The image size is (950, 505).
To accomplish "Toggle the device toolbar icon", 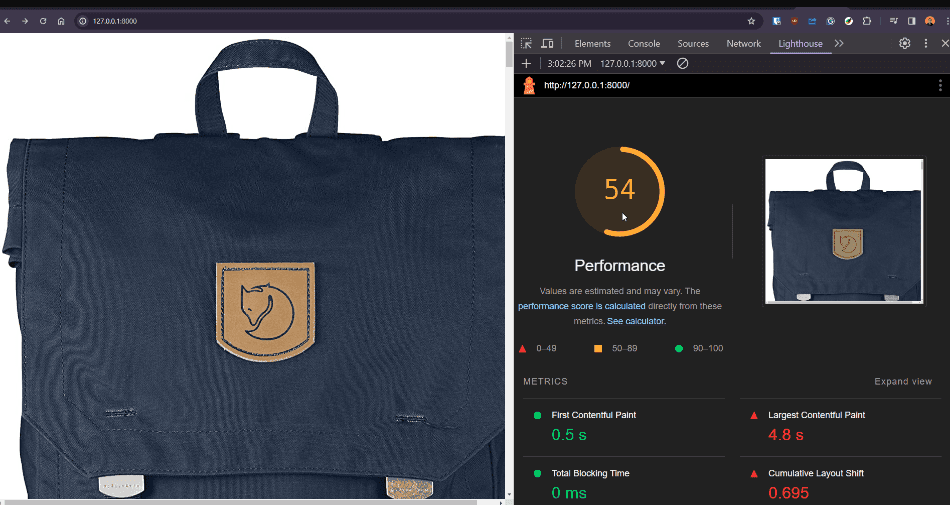I will (547, 44).
